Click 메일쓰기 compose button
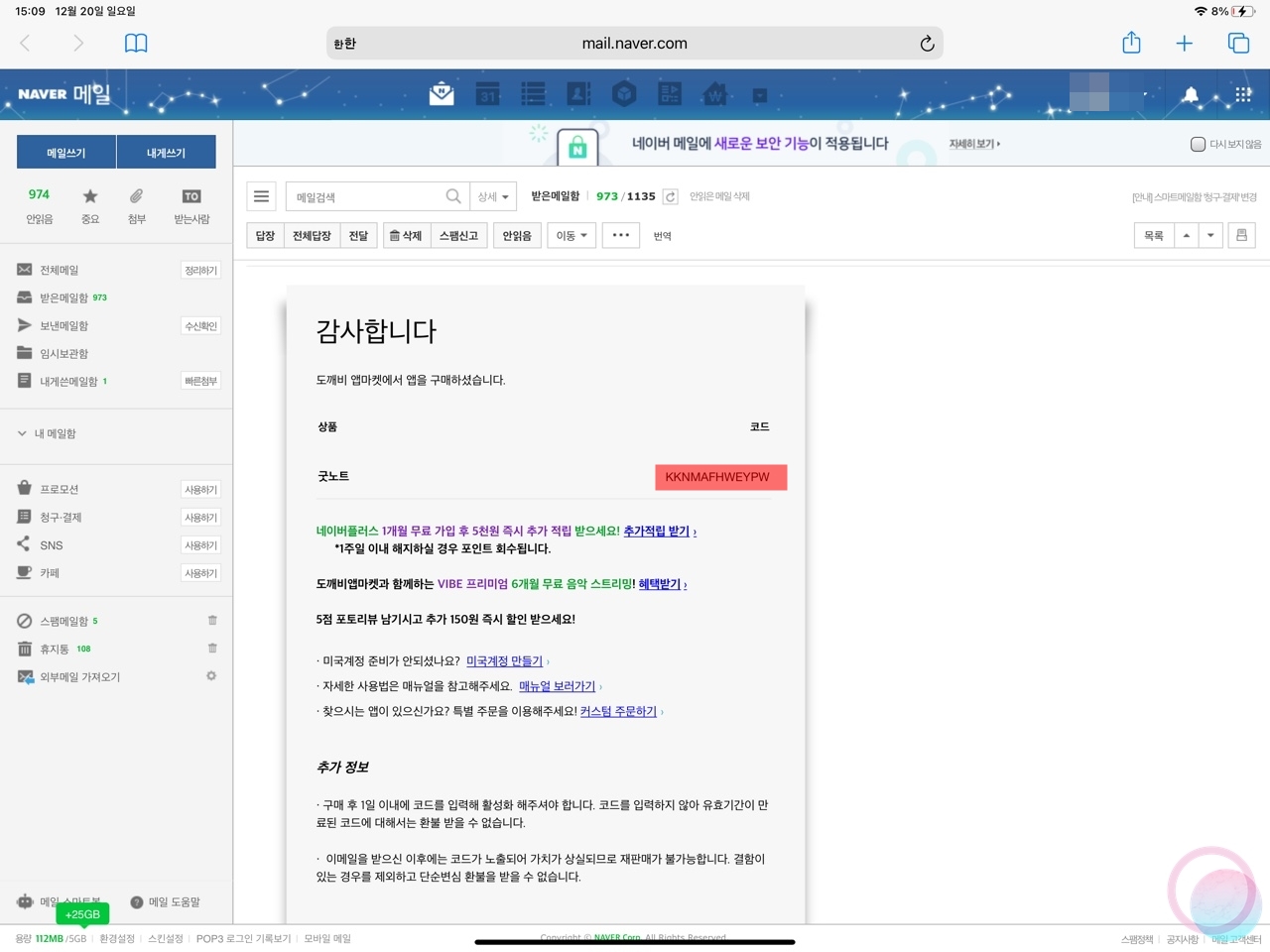This screenshot has width=1270, height=952. (66, 153)
